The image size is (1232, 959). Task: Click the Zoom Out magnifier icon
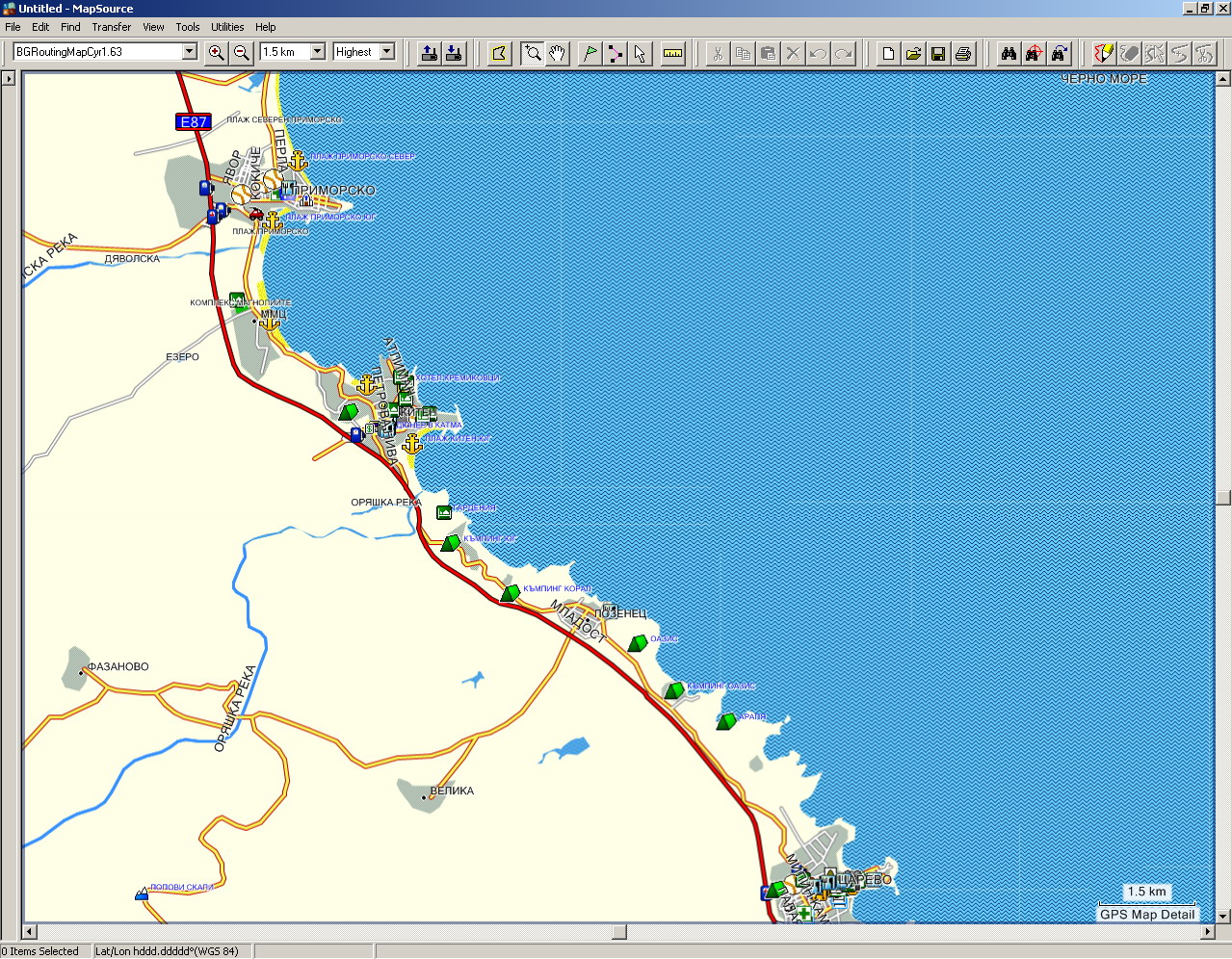(242, 53)
